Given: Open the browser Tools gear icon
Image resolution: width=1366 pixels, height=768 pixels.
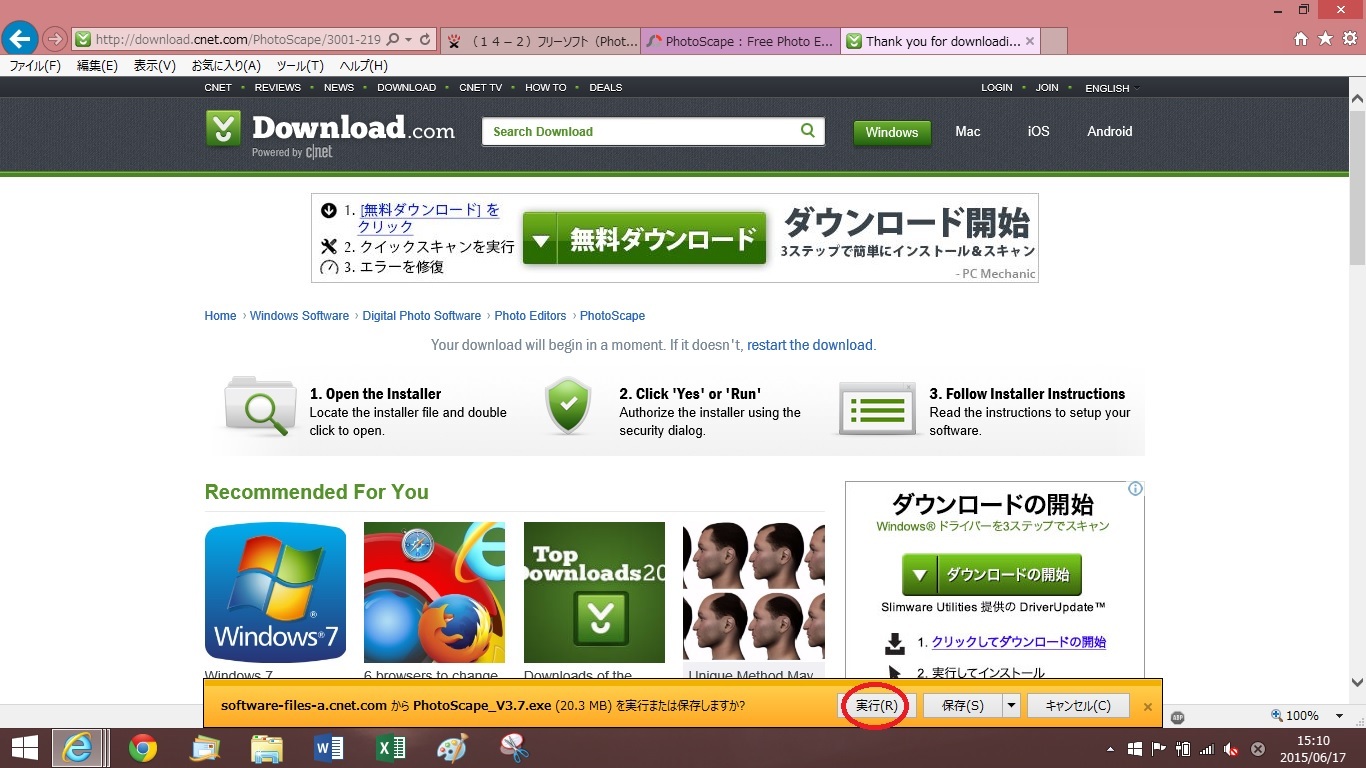Looking at the screenshot, I should [1349, 39].
